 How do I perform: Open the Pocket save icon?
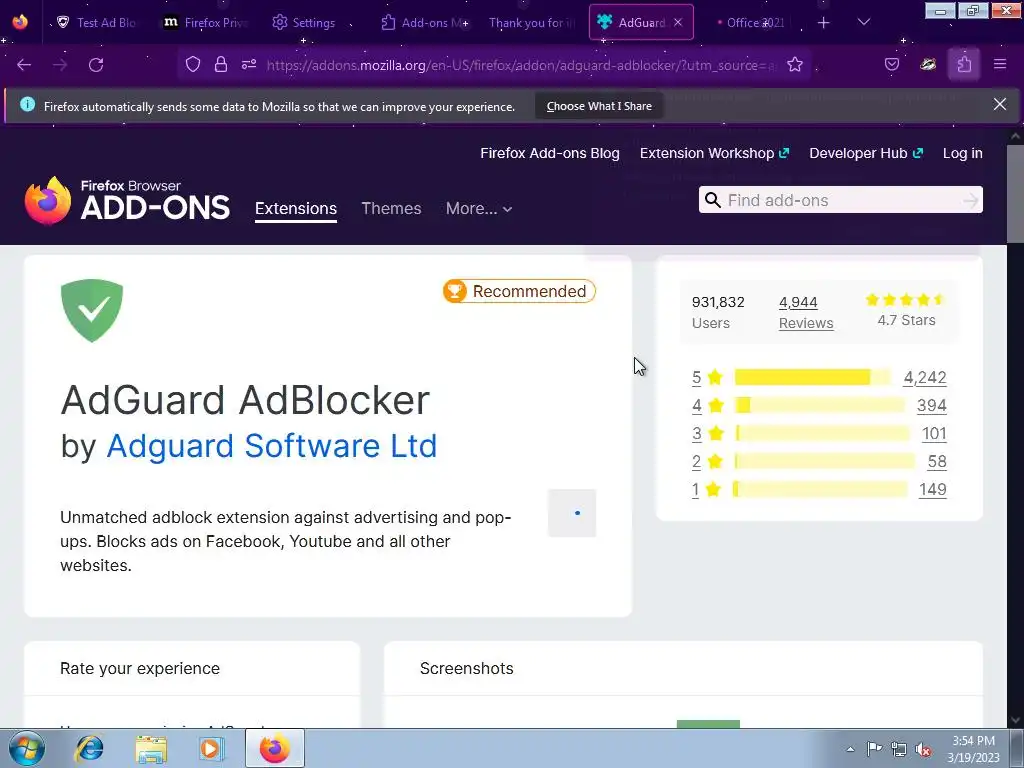pyautogui.click(x=892, y=64)
